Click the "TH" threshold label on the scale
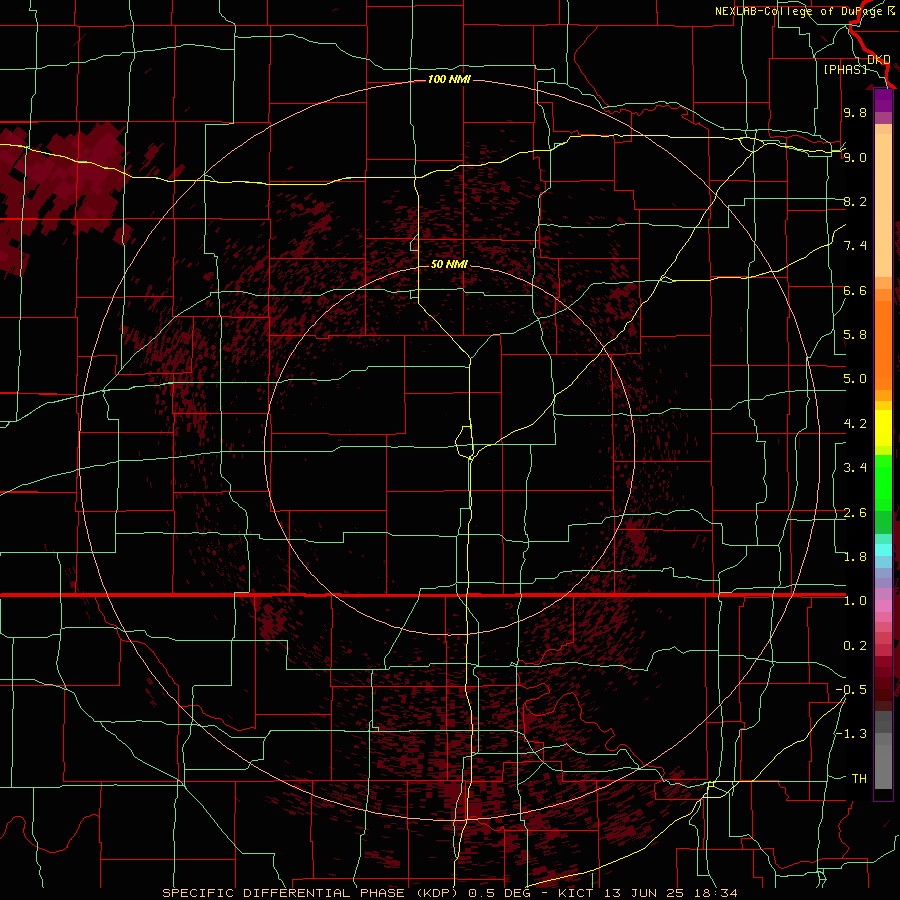 (859, 779)
